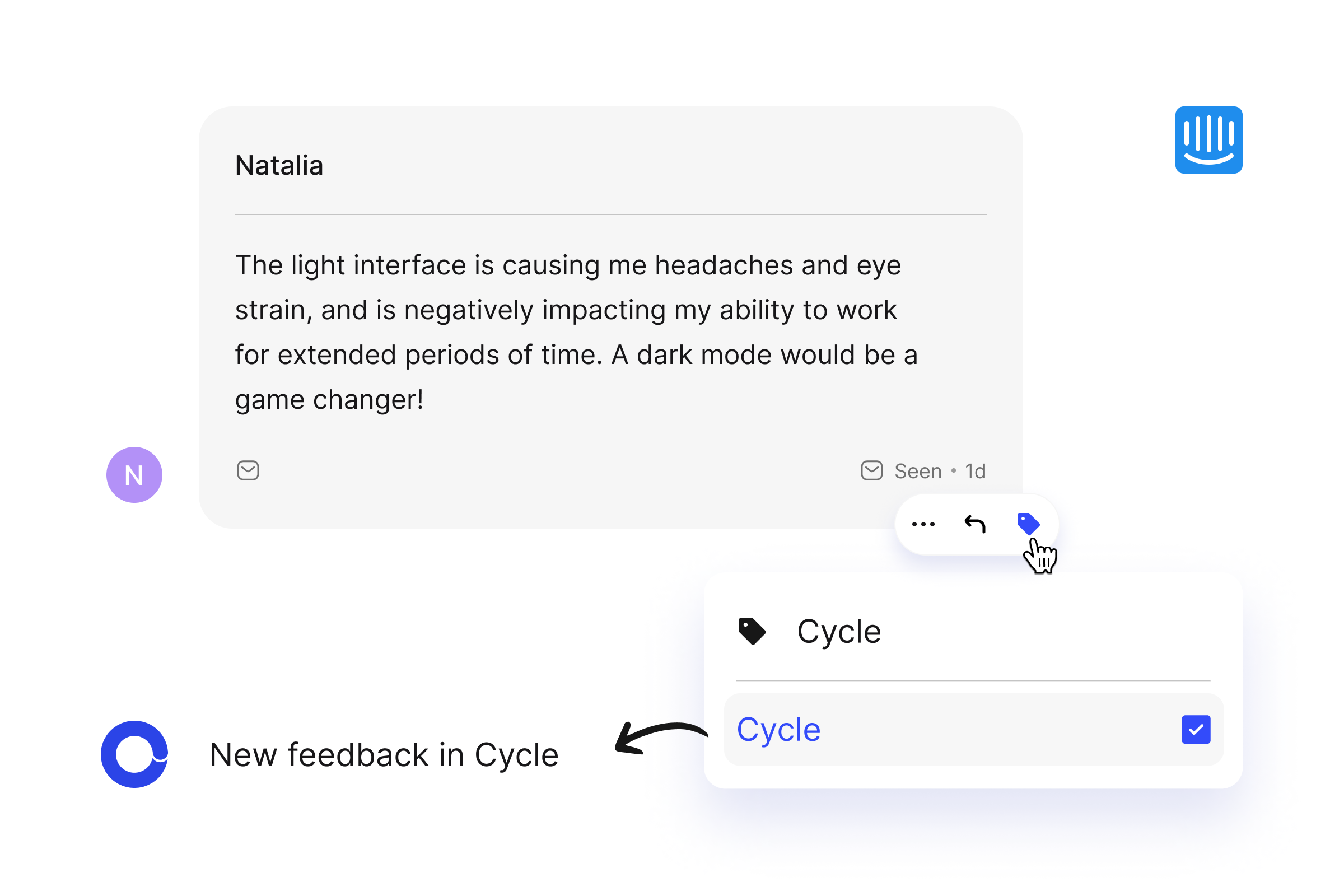Open the New feedback in Cycle notification
Image resolution: width=1344 pixels, height=896 pixels.
[x=384, y=755]
